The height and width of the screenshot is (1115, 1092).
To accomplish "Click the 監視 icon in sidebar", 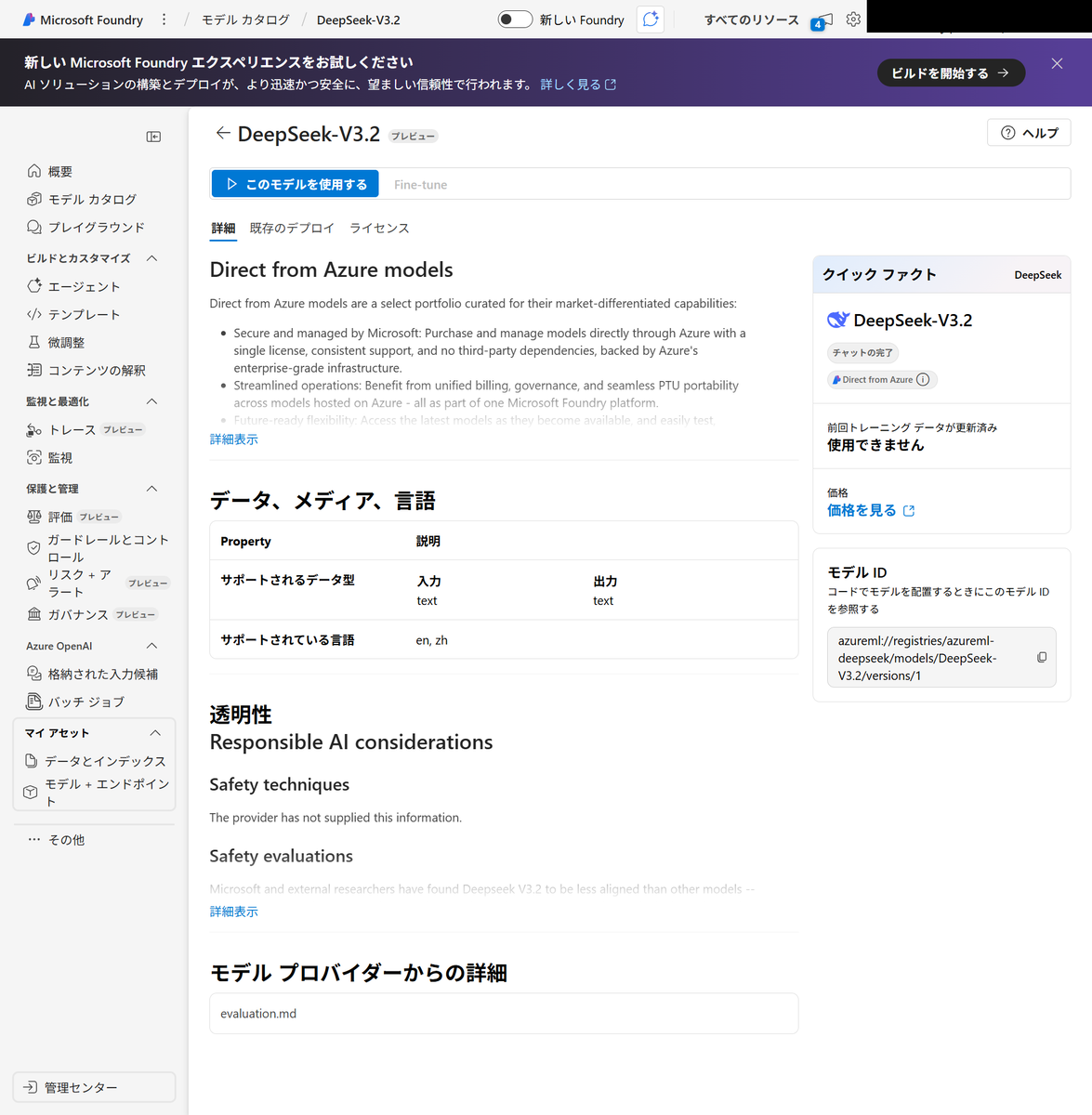I will click(34, 457).
